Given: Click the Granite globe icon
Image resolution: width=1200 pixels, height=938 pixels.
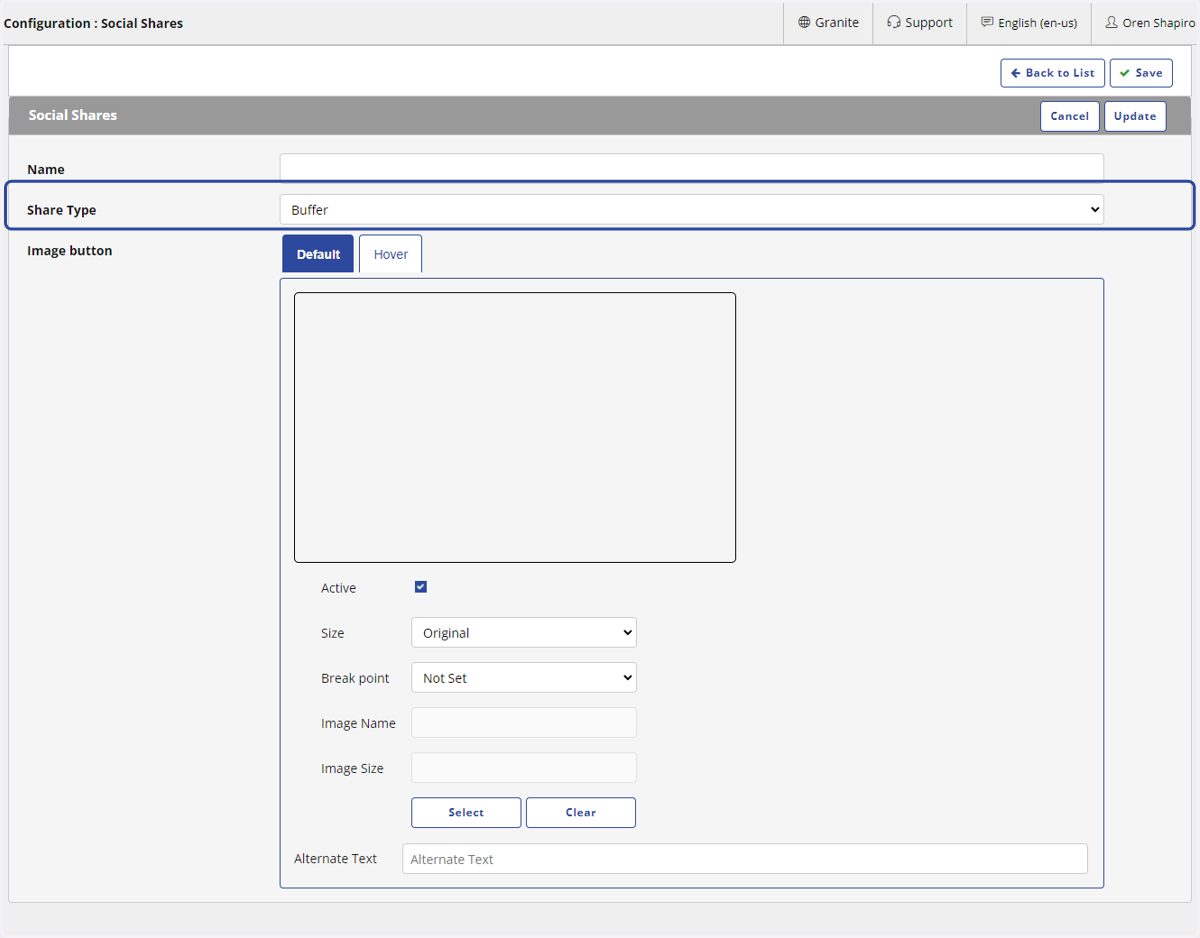Looking at the screenshot, I should tap(804, 22).
